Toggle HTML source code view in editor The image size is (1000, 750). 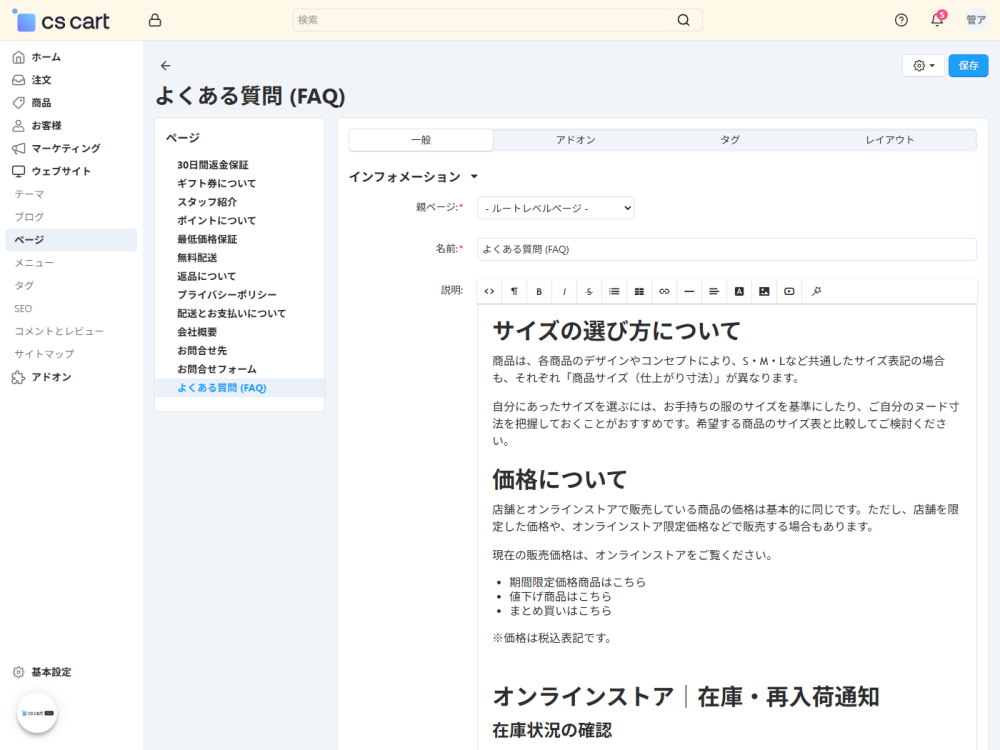pos(489,291)
